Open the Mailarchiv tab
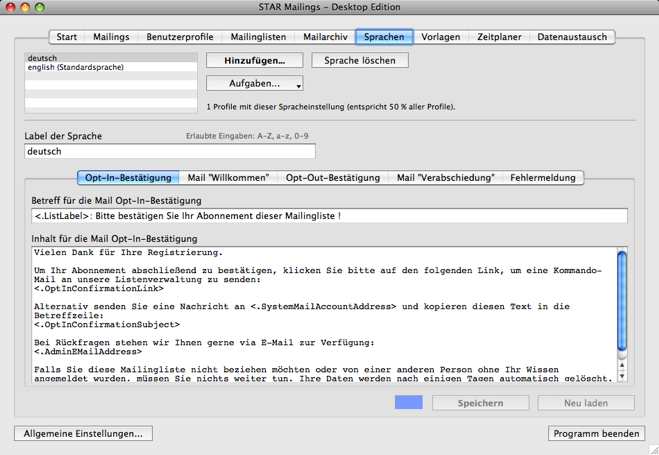 point(325,37)
